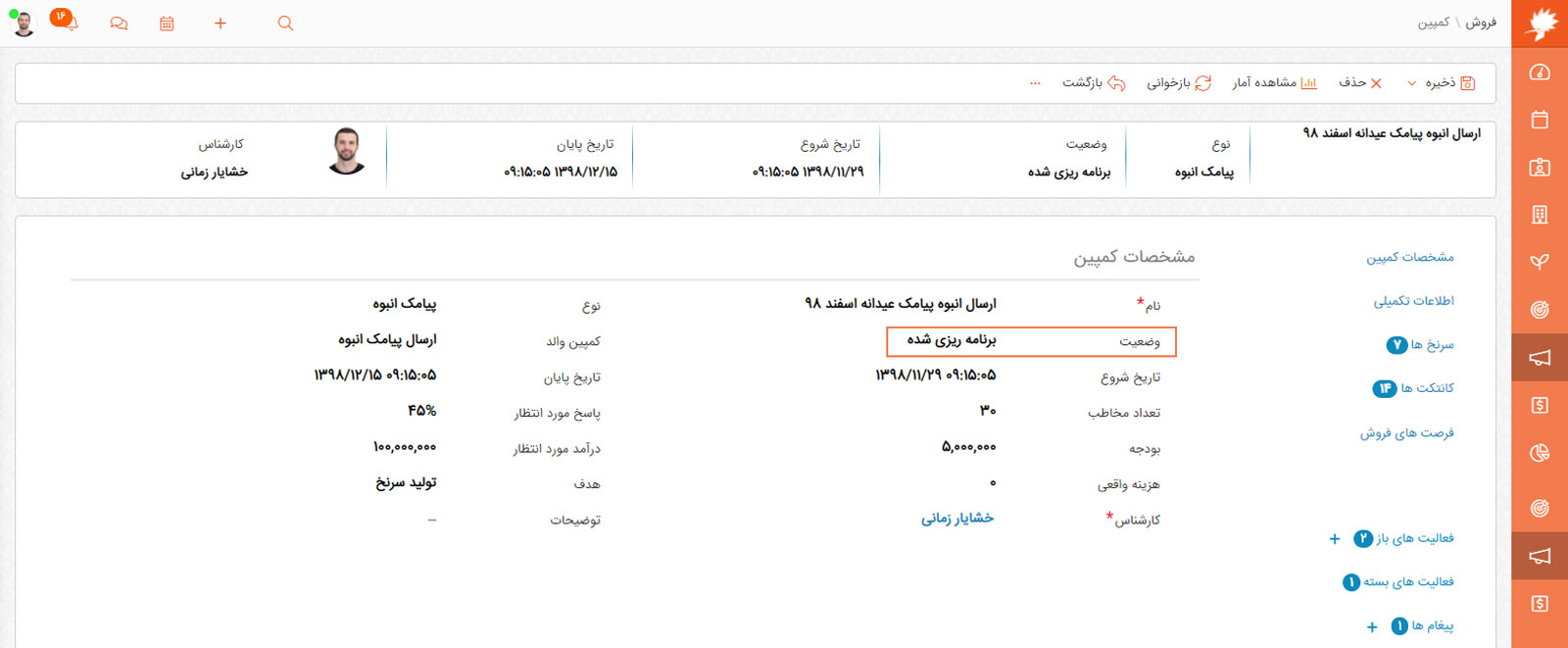Image resolution: width=1568 pixels, height=648 pixels.
Task: Click the plus add icon in top bar
Action: (x=220, y=24)
